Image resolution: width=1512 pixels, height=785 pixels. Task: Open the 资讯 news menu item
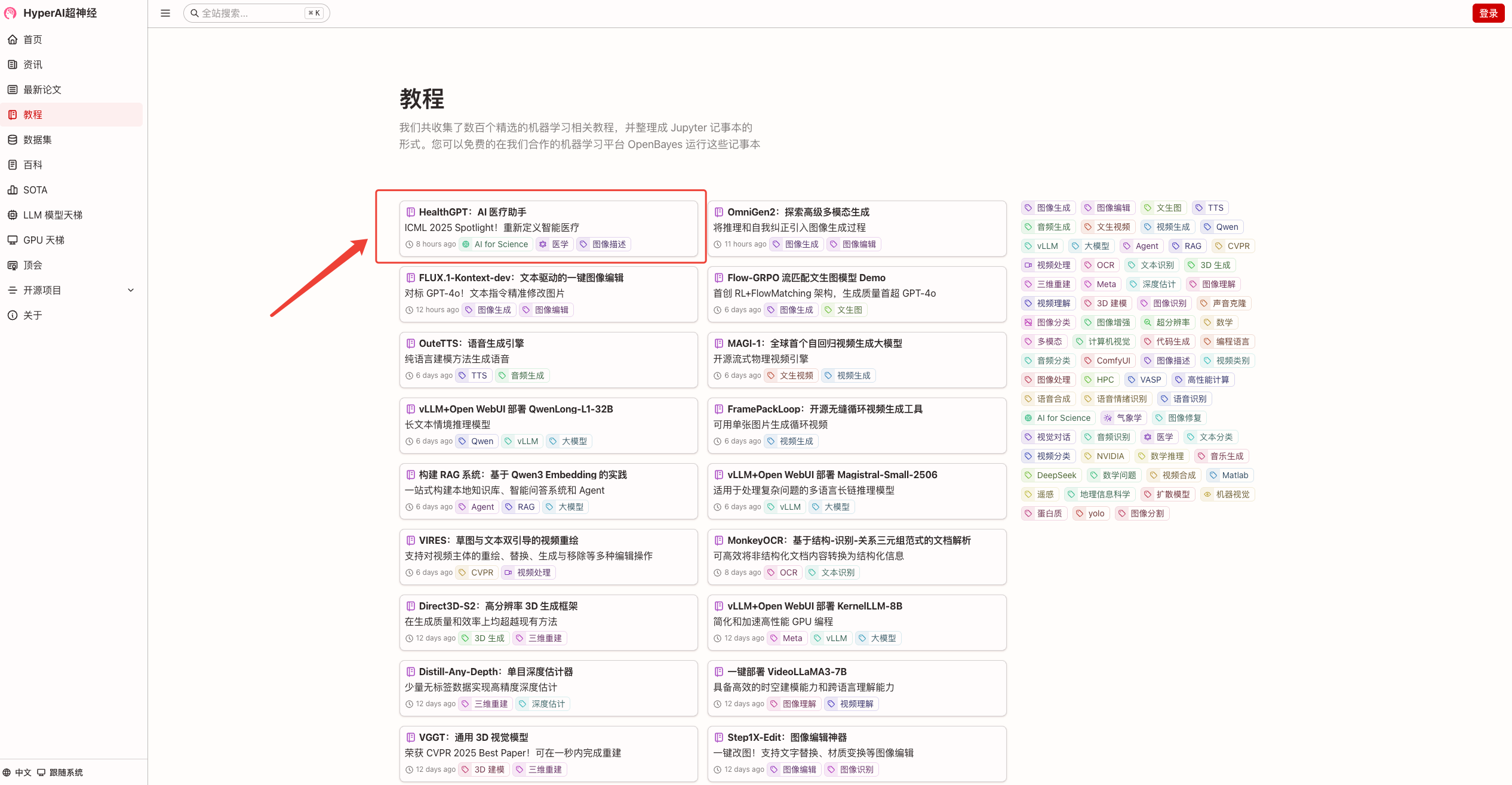click(33, 64)
